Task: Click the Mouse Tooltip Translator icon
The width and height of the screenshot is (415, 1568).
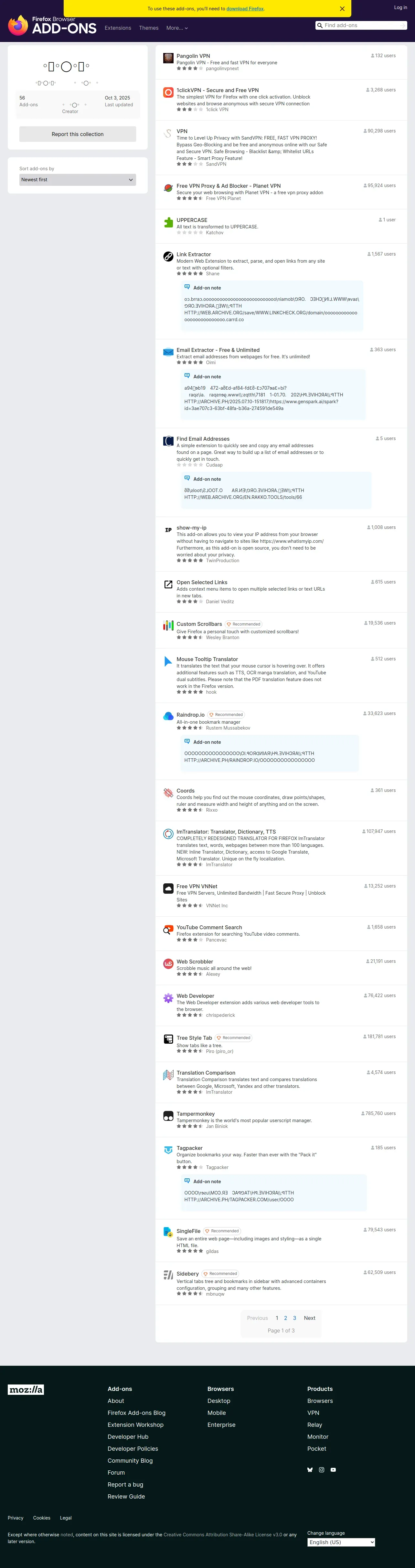Action: pyautogui.click(x=168, y=662)
